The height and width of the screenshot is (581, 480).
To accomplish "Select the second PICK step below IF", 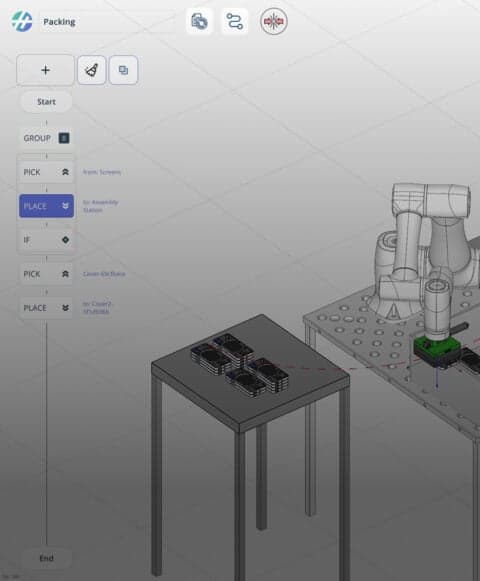I will coord(46,274).
